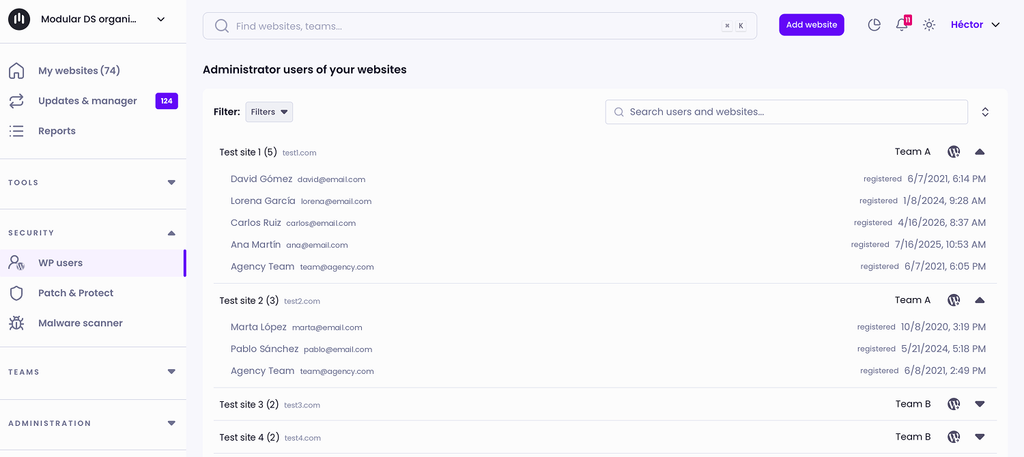Expand the TOOLS section
Image resolution: width=1024 pixels, height=457 pixels.
tap(171, 183)
